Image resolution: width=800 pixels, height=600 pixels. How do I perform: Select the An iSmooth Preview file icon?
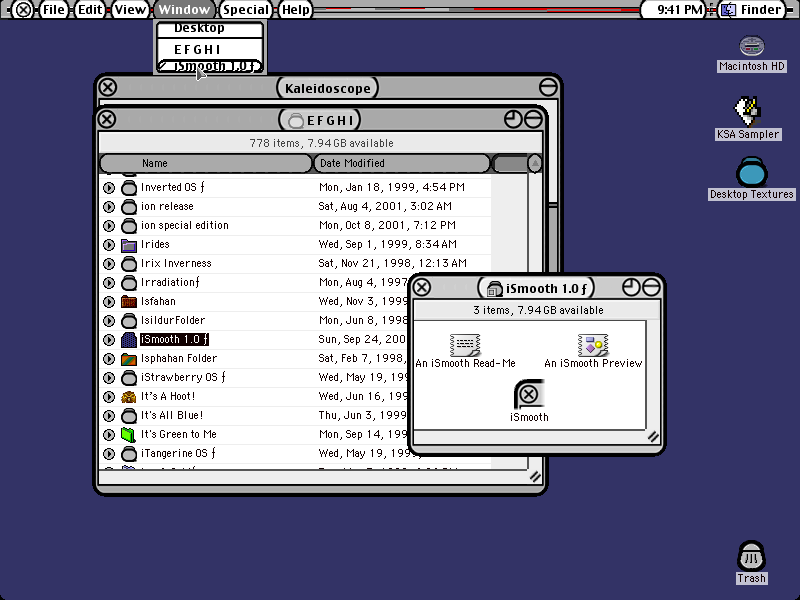592,345
